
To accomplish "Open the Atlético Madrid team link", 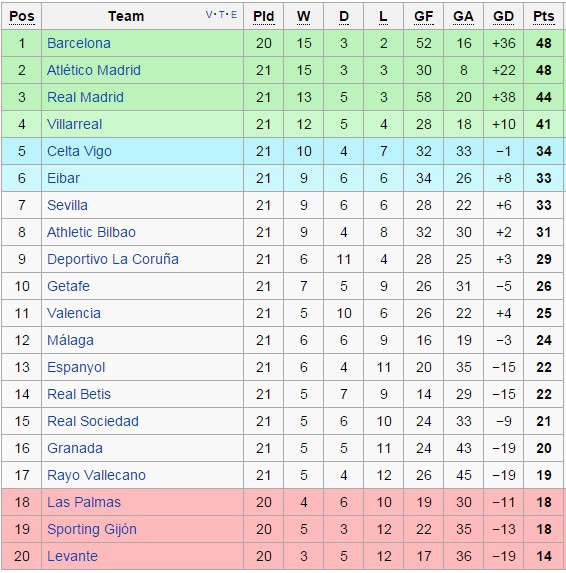I will coord(94,70).
